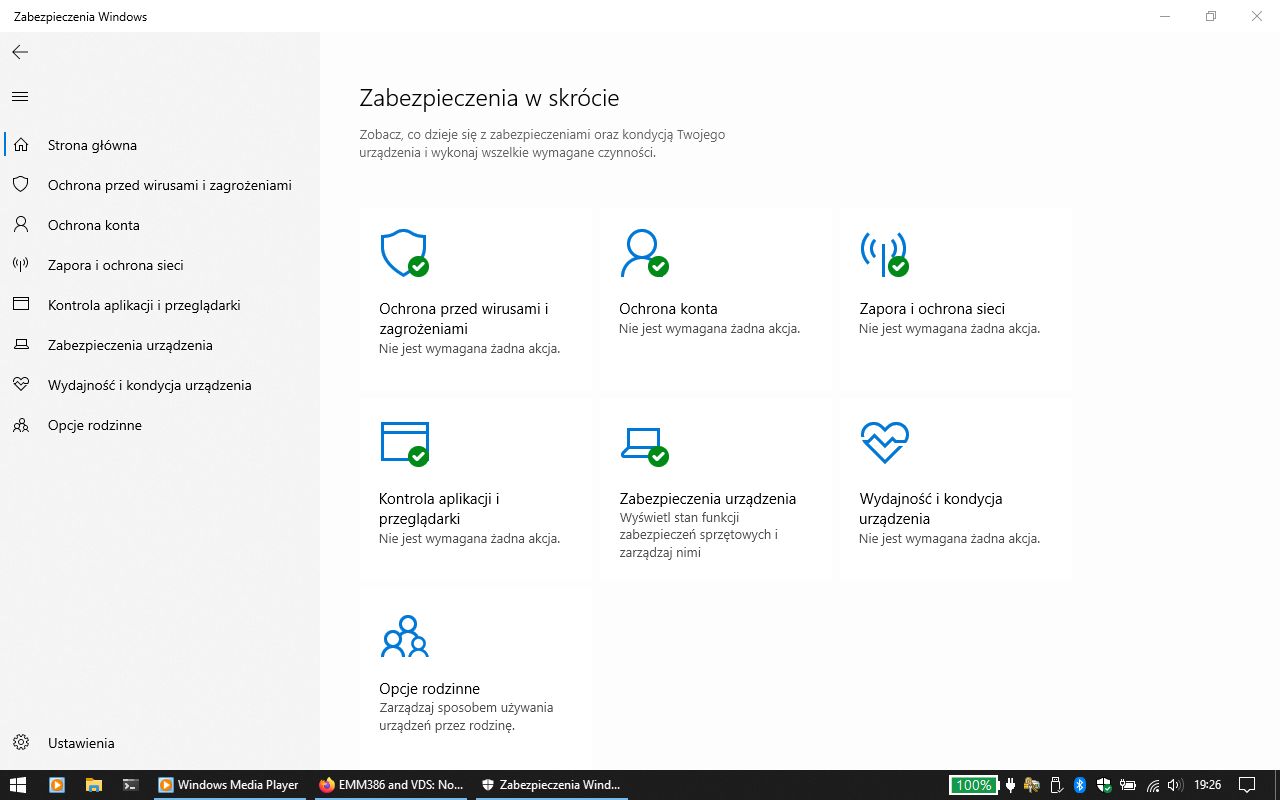The image size is (1280, 800).
Task: Click 'Nie jest wymagana żadna akcja' under Zapora
Action: click(949, 329)
